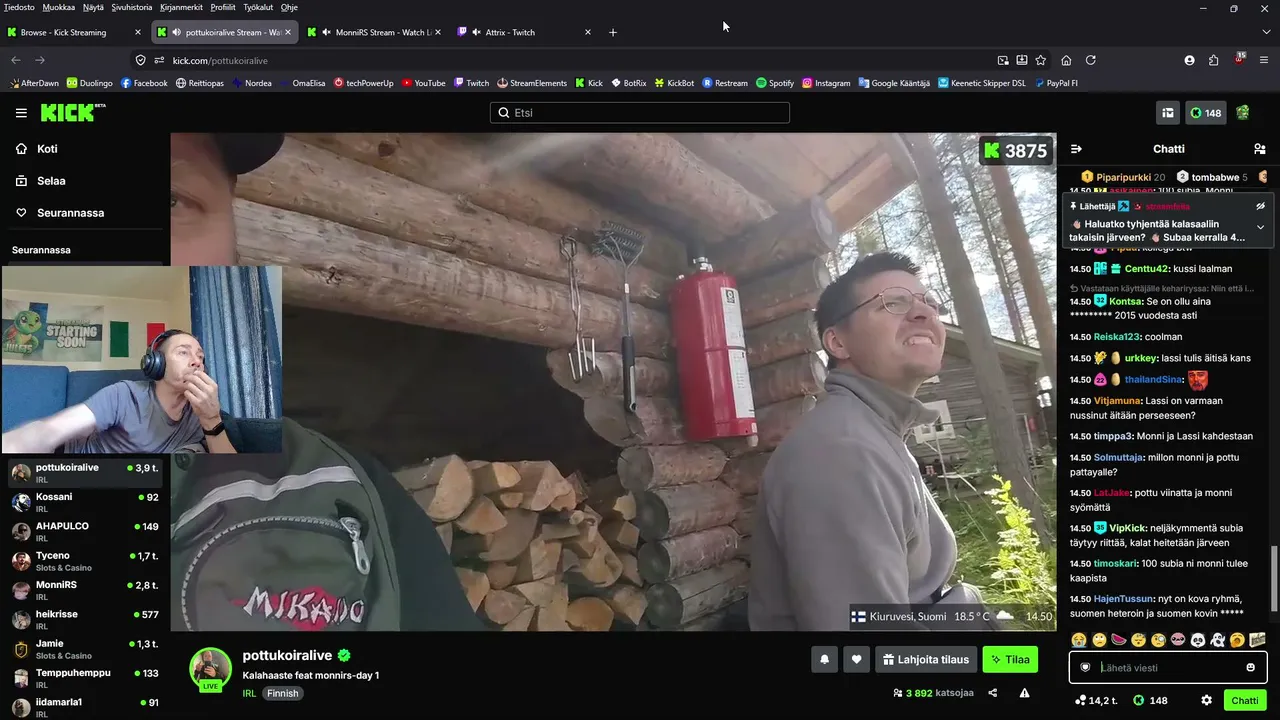The width and height of the screenshot is (1280, 720).
Task: Open the browser extensions puzzle icon
Action: pyautogui.click(x=1213, y=60)
